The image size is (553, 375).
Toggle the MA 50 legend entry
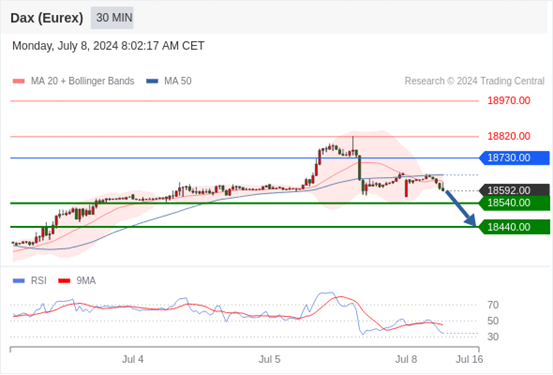click(x=169, y=81)
